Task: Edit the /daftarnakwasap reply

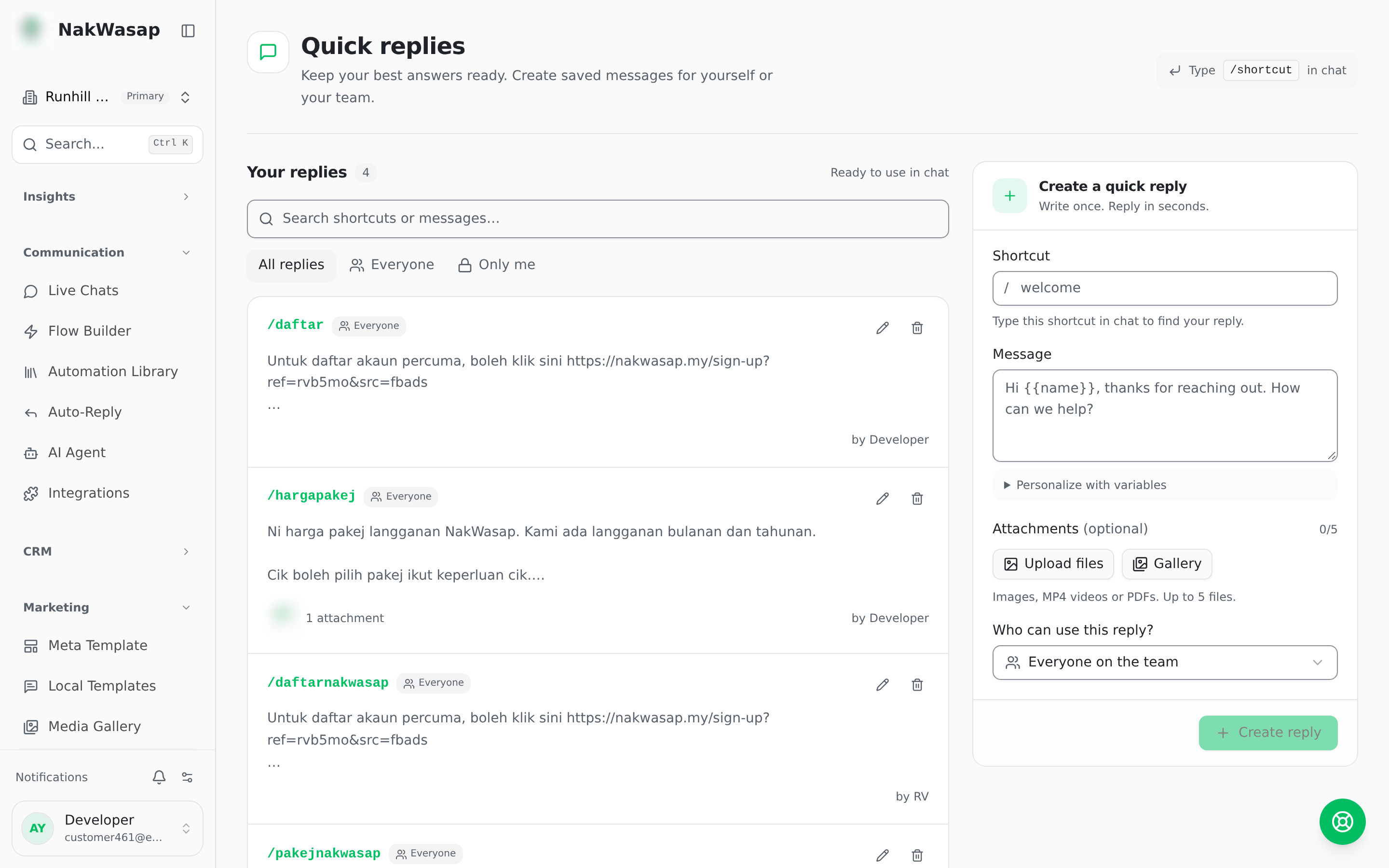Action: [x=882, y=685]
